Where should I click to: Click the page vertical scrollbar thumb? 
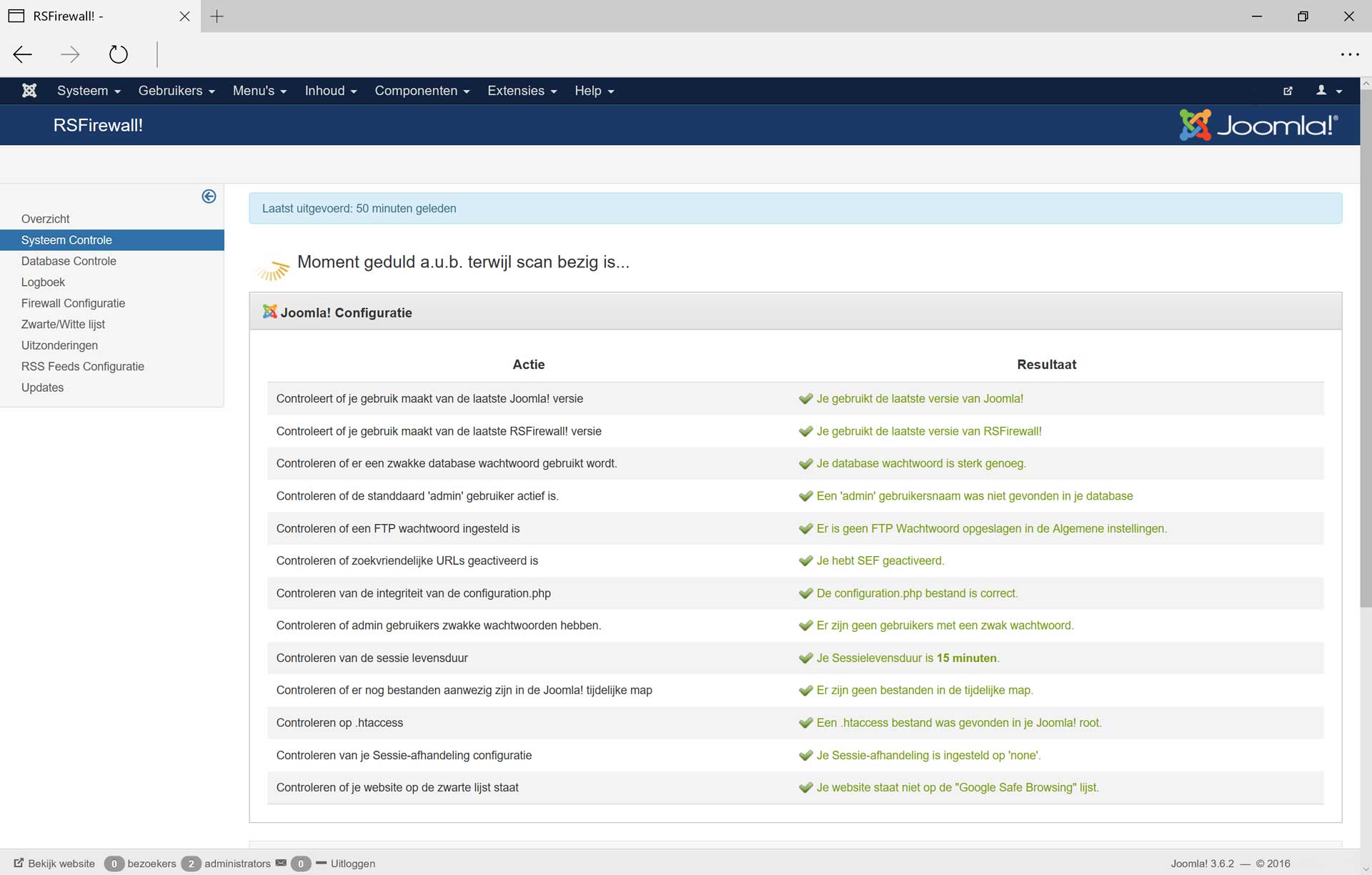[x=1366, y=348]
